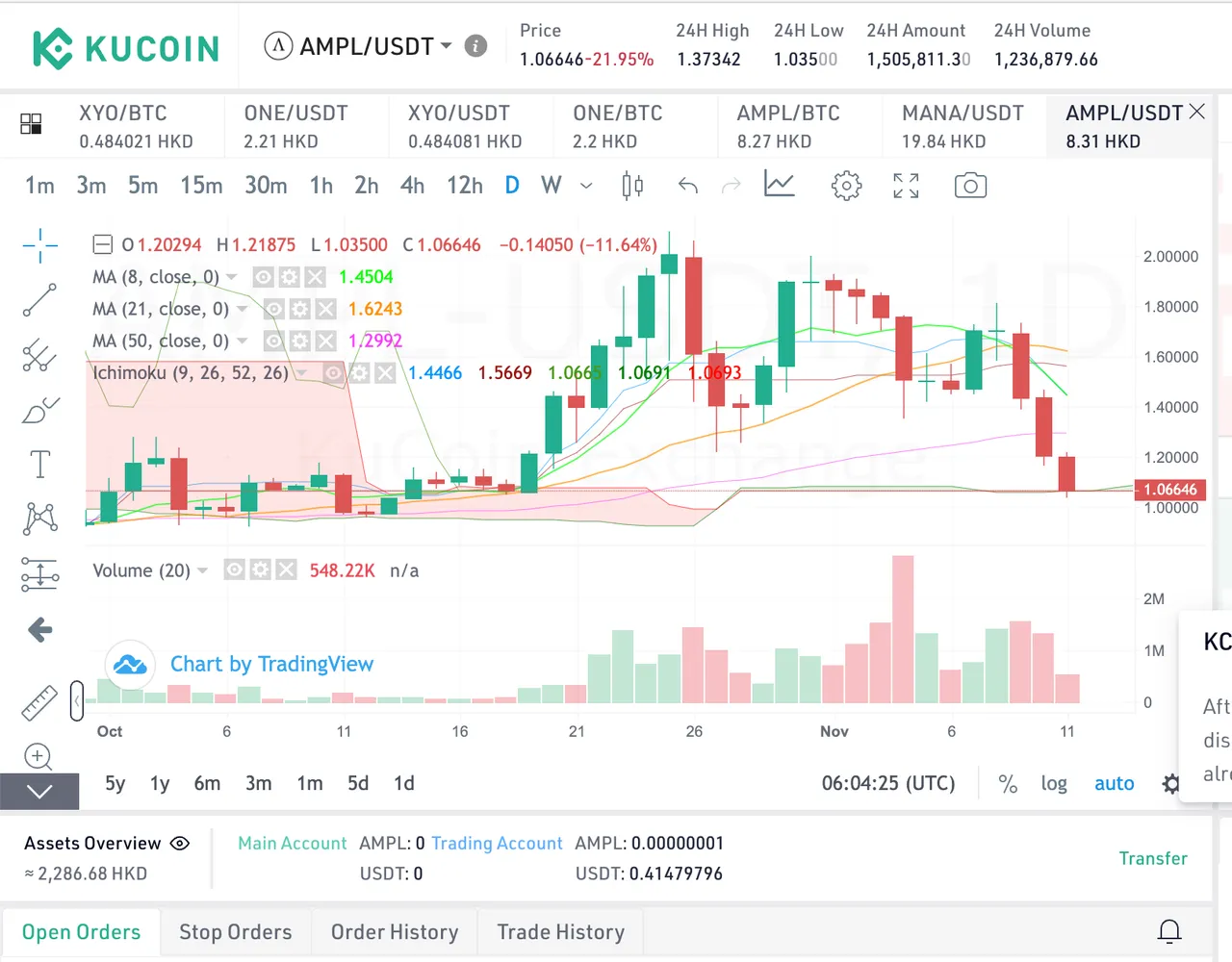1232x962 pixels.
Task: Click the back arrow in drawing toolbar
Action: (x=40, y=630)
